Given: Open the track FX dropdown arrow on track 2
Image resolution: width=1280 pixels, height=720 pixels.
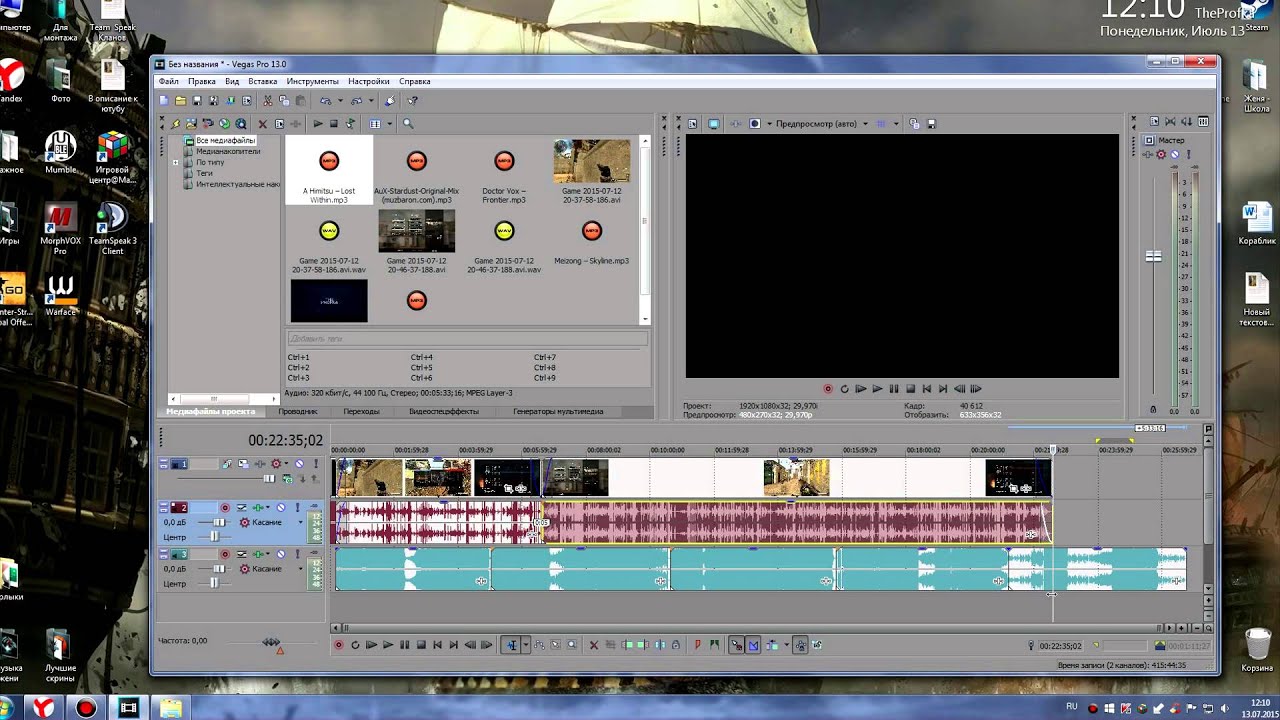Looking at the screenshot, I should [267, 508].
